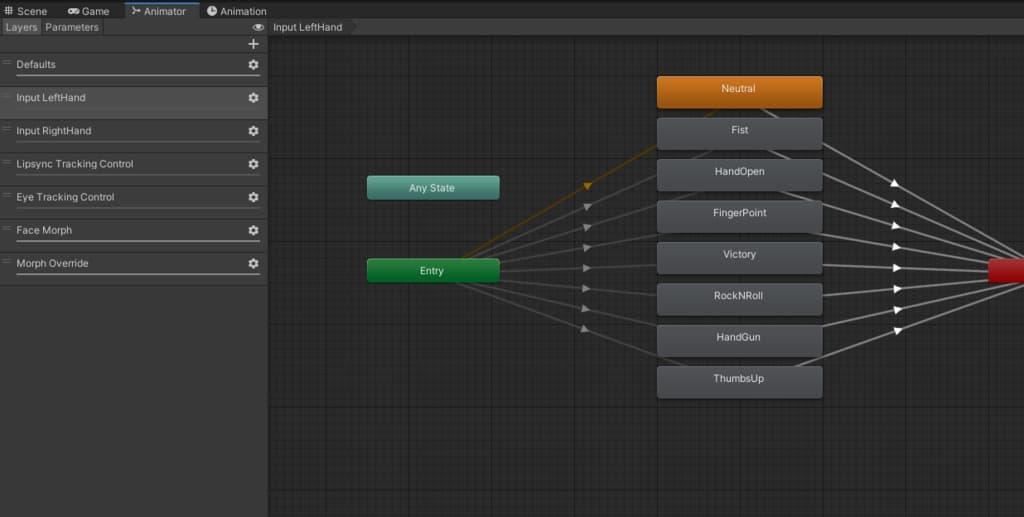Switch to the Scene tab

click(25, 11)
